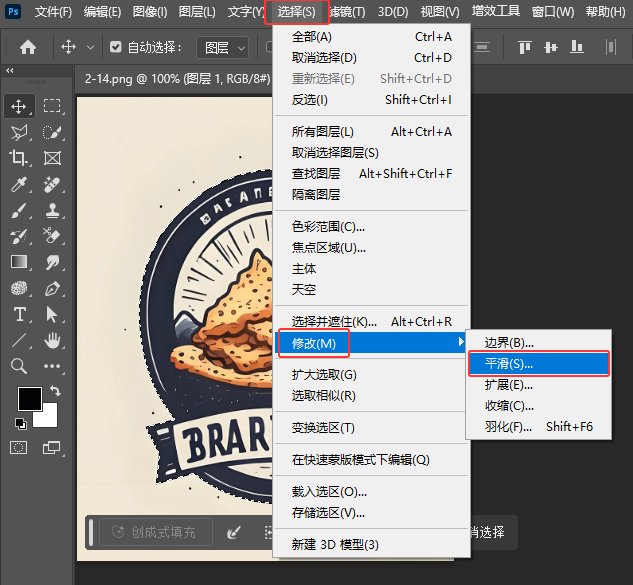The height and width of the screenshot is (585, 633).
Task: Select the Spot Healing Brush tool
Action: [x=52, y=185]
